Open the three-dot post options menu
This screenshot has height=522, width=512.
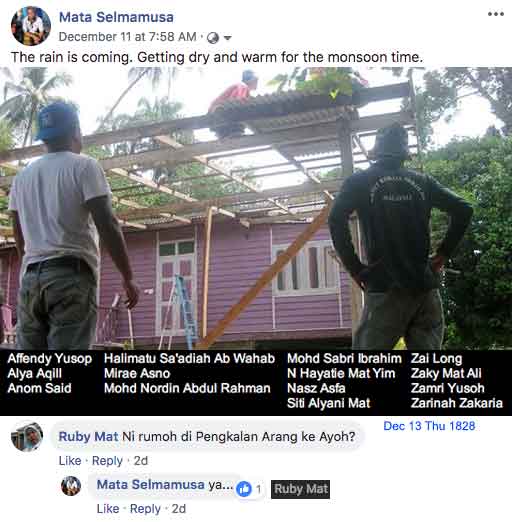click(x=495, y=14)
